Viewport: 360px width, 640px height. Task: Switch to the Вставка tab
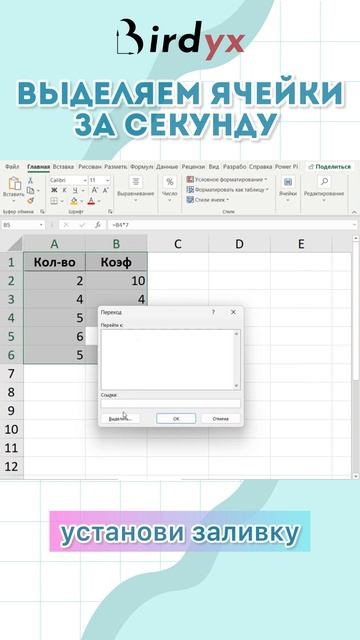pos(63,167)
